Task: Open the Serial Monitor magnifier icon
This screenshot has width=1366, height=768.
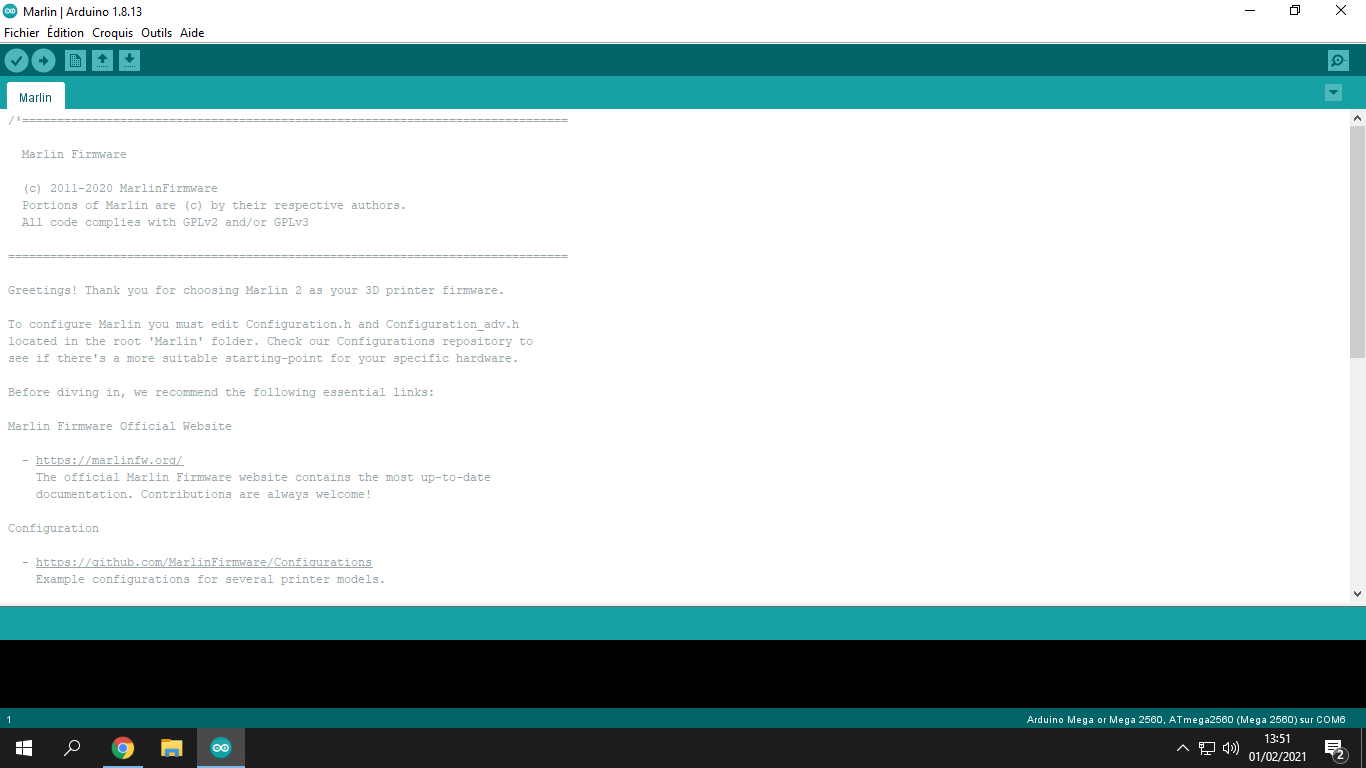Action: click(1338, 61)
